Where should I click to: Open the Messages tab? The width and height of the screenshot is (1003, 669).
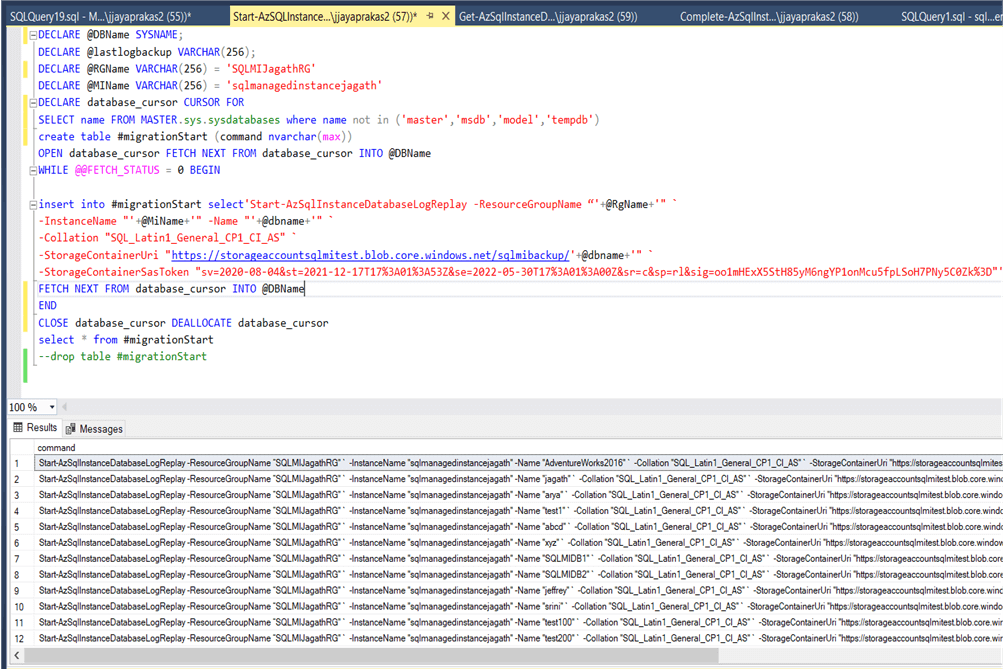pos(94,429)
